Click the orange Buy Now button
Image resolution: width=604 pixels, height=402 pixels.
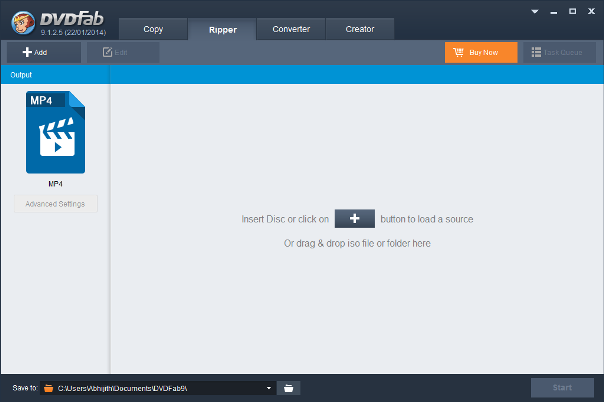(x=480, y=52)
